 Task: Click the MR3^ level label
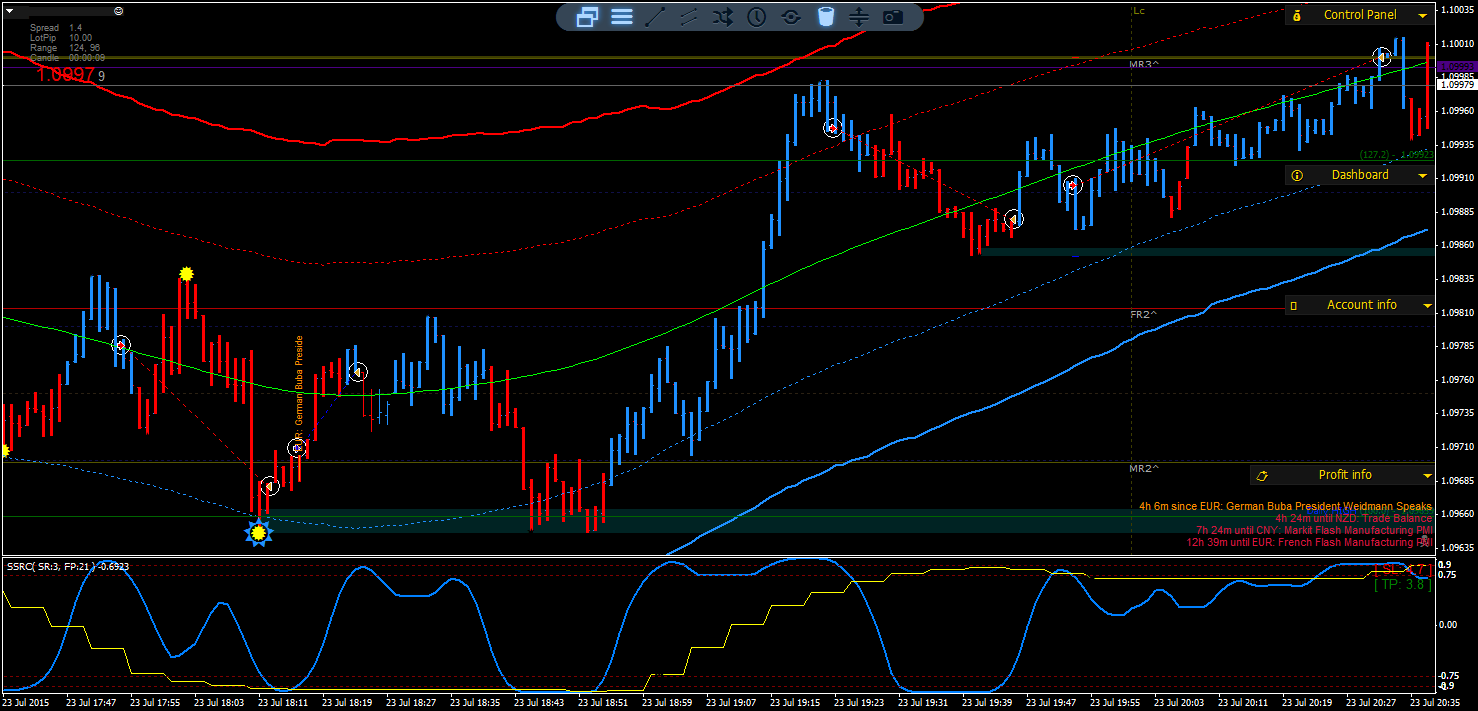1144,64
